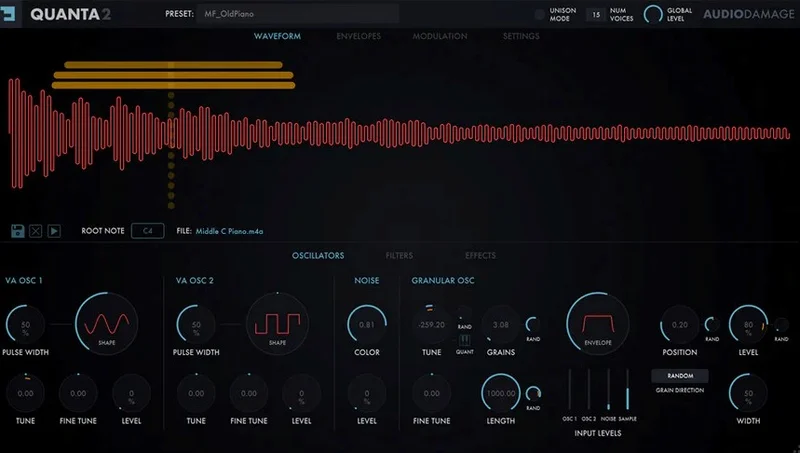Click the Root Note C4 field
800x453 pixels.
tap(147, 231)
